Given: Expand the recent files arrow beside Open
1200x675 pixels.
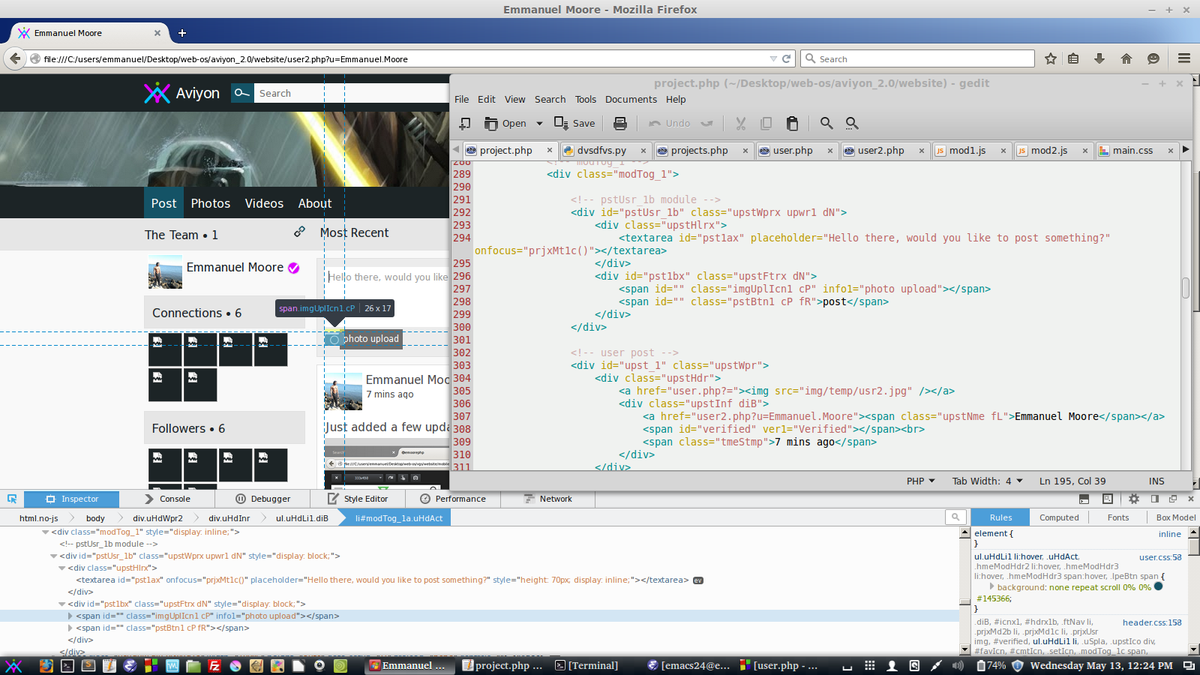Looking at the screenshot, I should [539, 124].
